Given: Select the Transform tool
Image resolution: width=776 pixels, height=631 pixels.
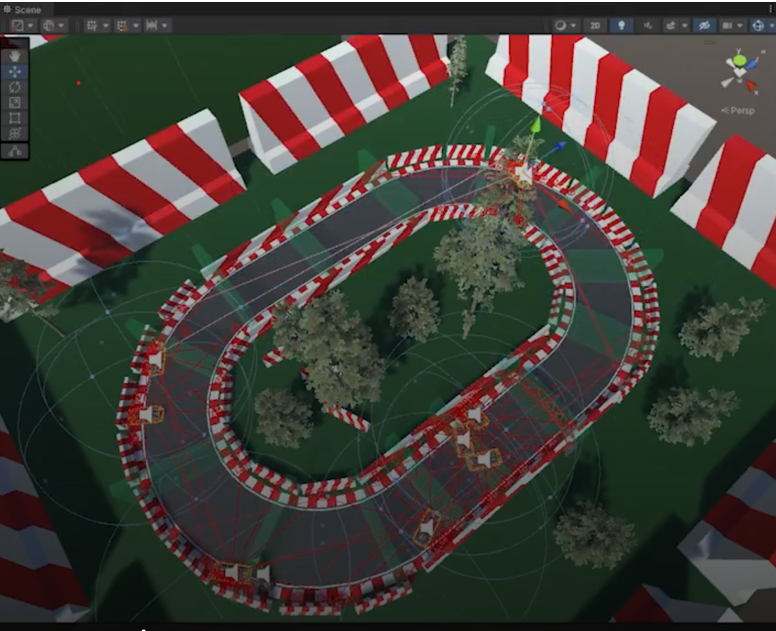Looking at the screenshot, I should click(15, 132).
